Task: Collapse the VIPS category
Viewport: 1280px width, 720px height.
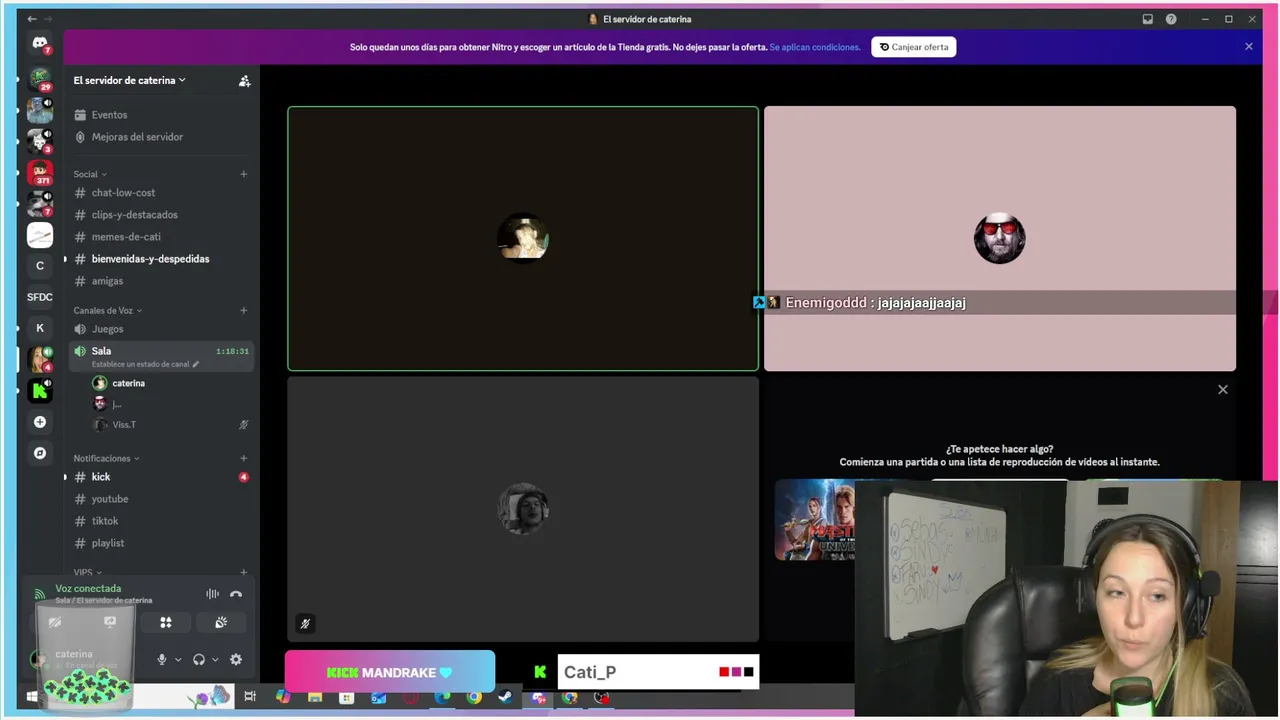Action: (88, 573)
